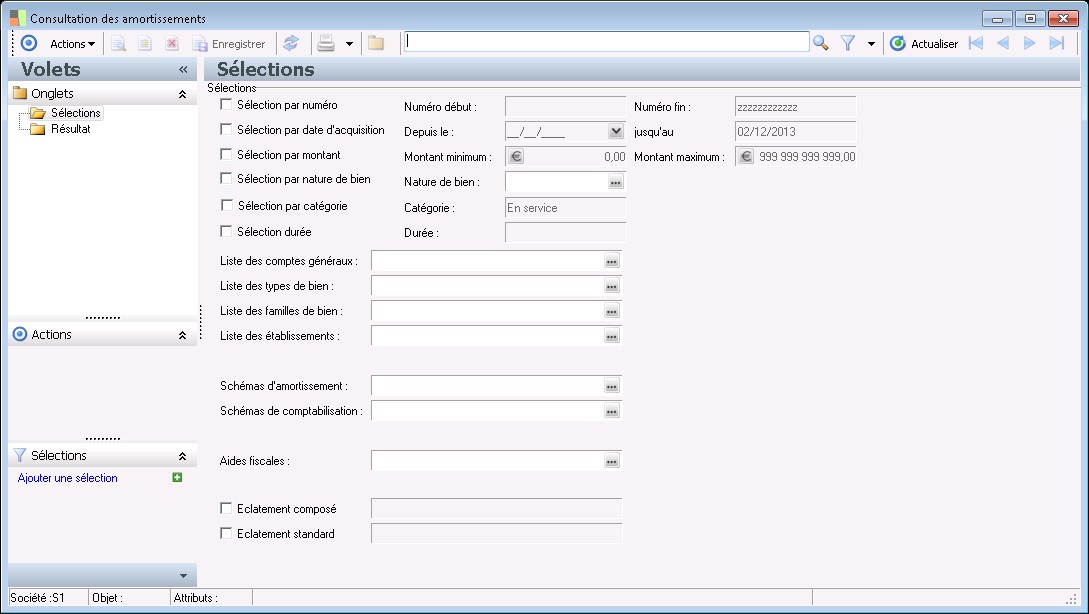Click the printer icon in toolbar

coord(326,43)
